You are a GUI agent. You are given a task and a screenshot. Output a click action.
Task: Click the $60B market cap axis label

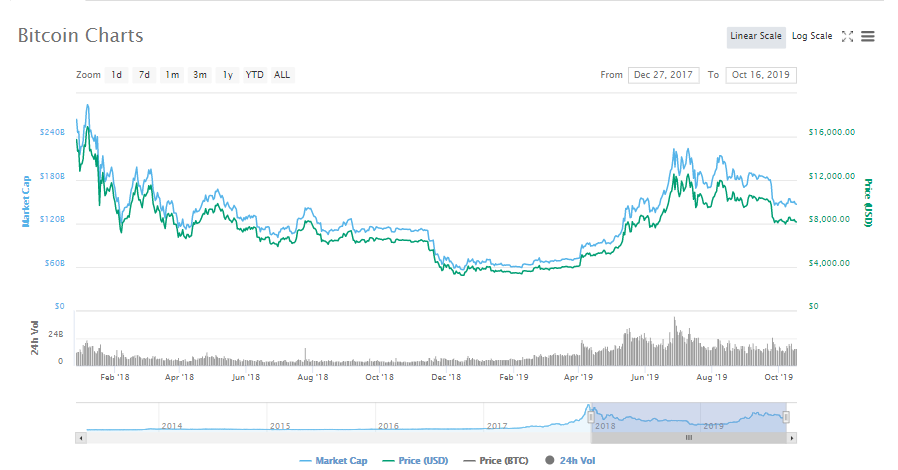coord(55,263)
